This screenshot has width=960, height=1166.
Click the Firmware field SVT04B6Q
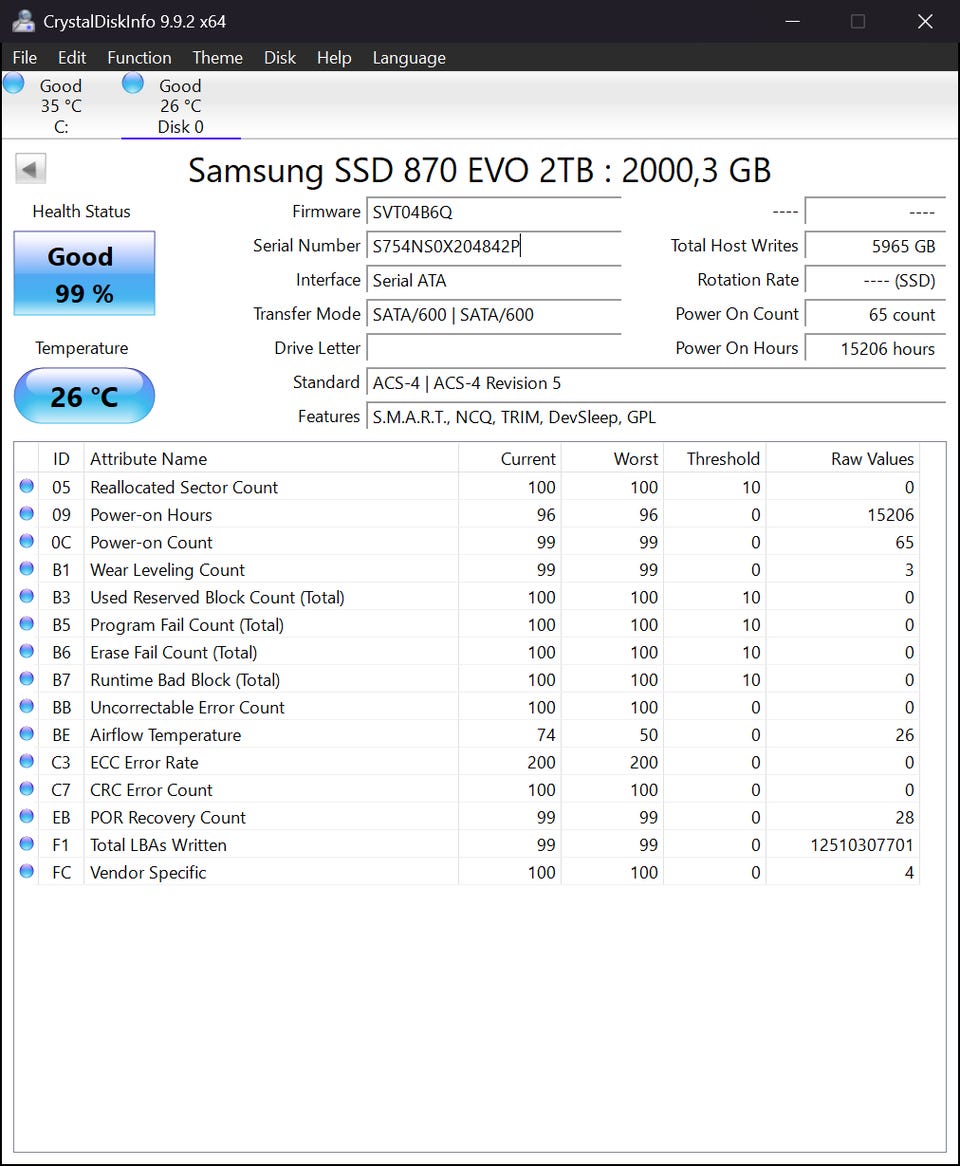494,212
